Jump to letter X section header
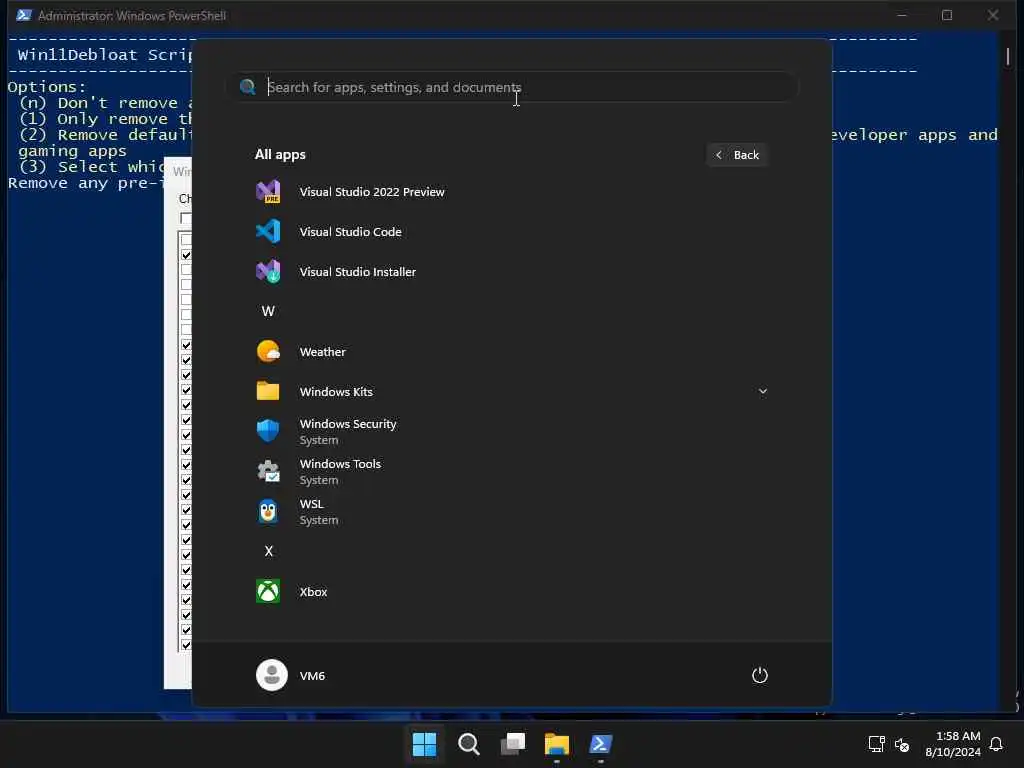The image size is (1024, 768). pyautogui.click(x=268, y=551)
